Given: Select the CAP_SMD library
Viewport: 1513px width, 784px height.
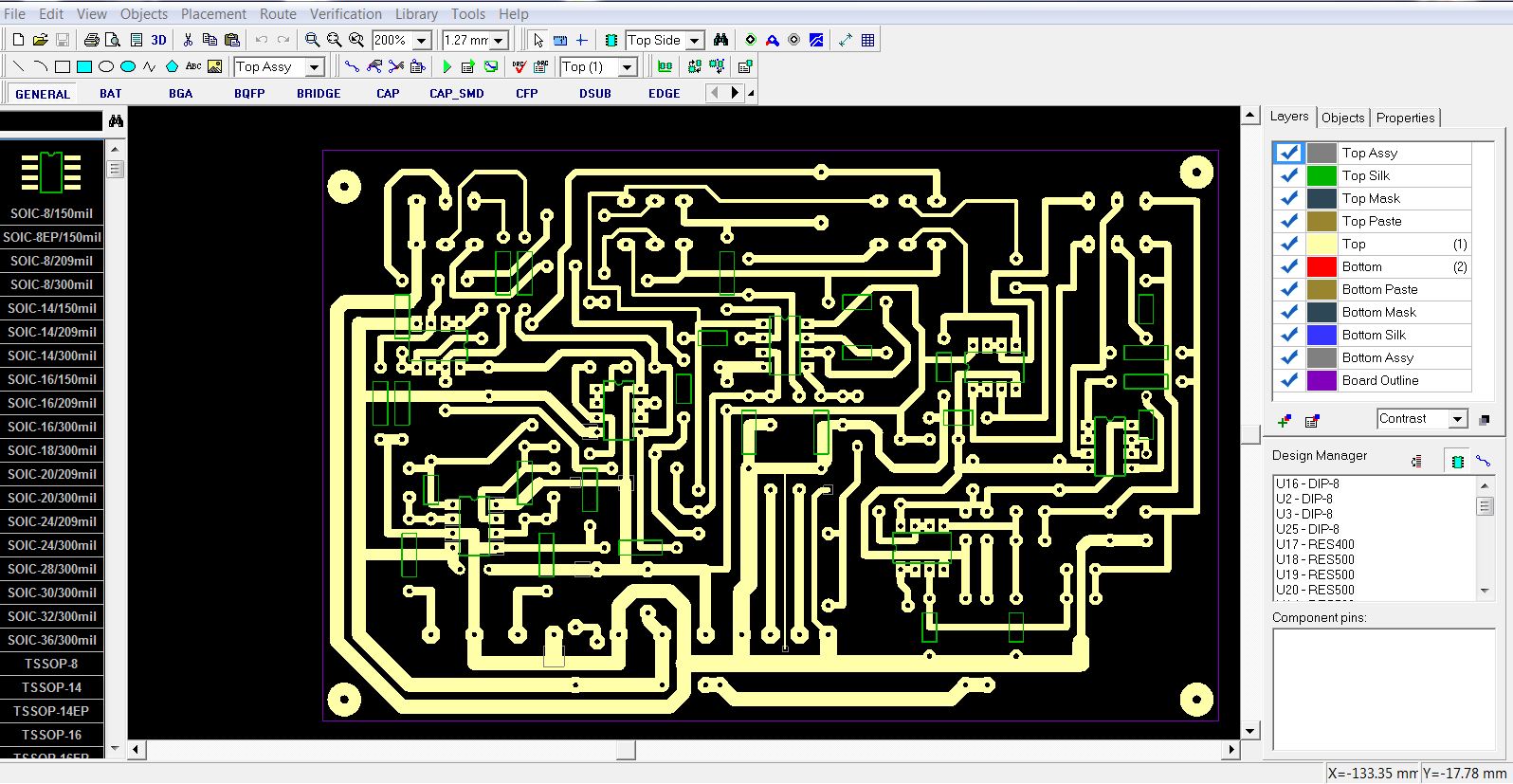Looking at the screenshot, I should tap(457, 93).
